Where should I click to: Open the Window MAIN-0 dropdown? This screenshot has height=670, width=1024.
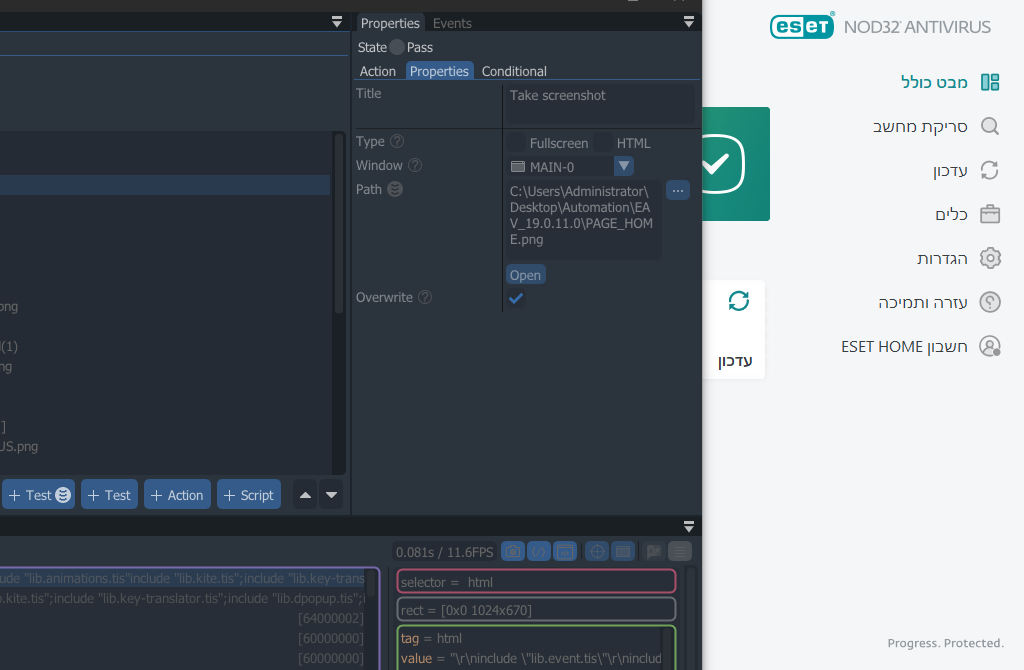[x=623, y=167]
